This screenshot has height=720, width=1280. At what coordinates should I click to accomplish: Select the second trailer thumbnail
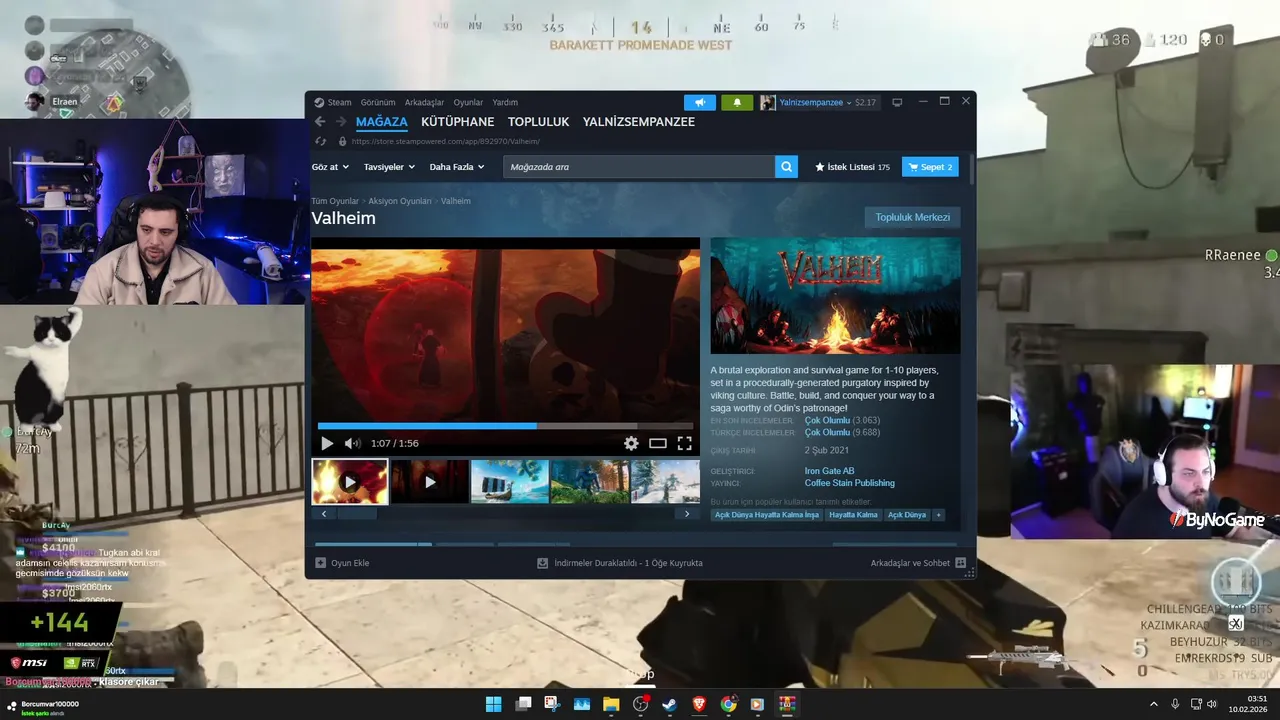pos(430,481)
